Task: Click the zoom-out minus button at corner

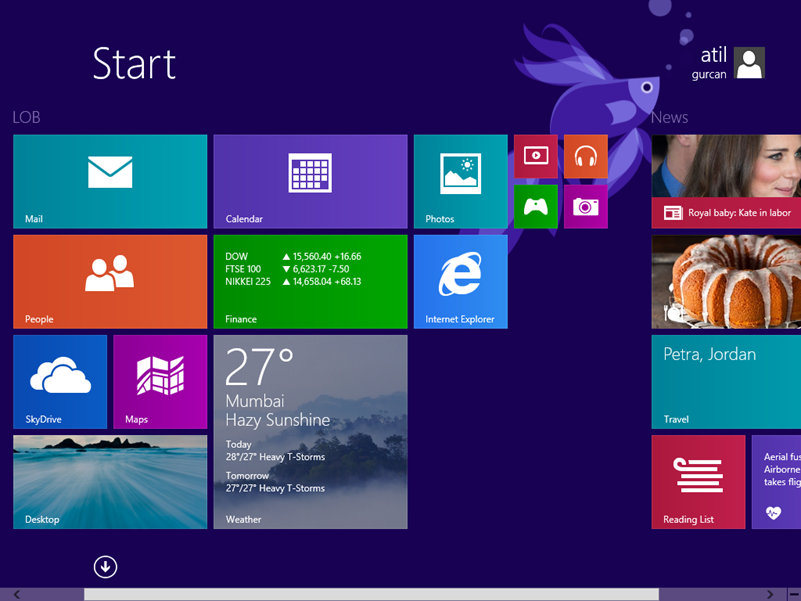Action: tap(795, 594)
